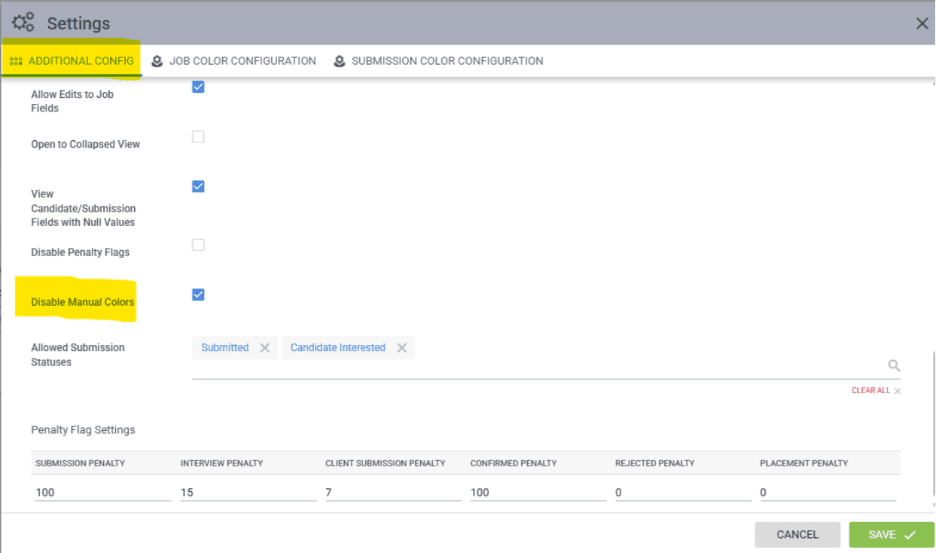The height and width of the screenshot is (553, 936).
Task: Switch to Job Color Configuration tab
Action: tap(242, 61)
